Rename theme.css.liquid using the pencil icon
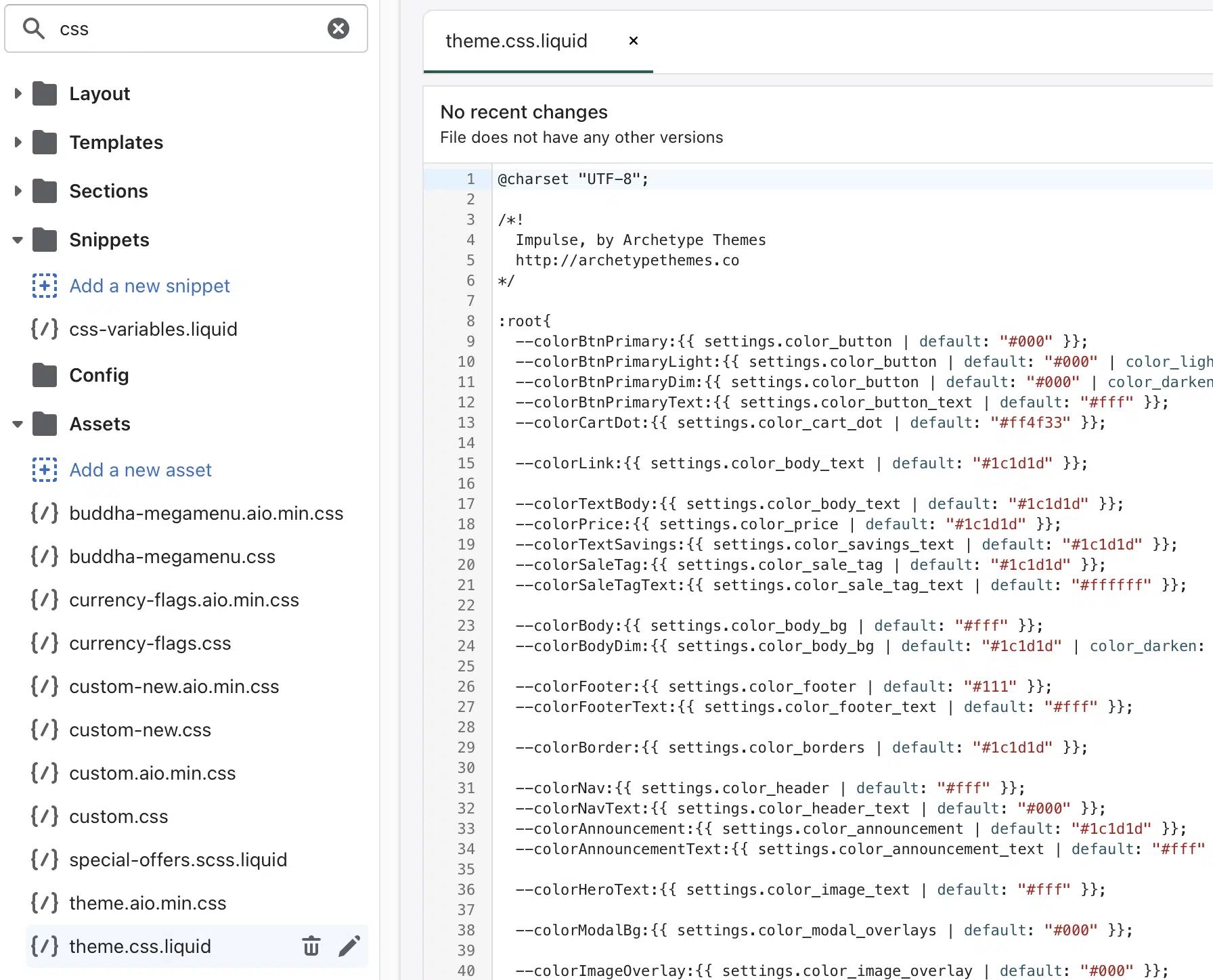Viewport: 1213px width, 980px height. coord(349,945)
